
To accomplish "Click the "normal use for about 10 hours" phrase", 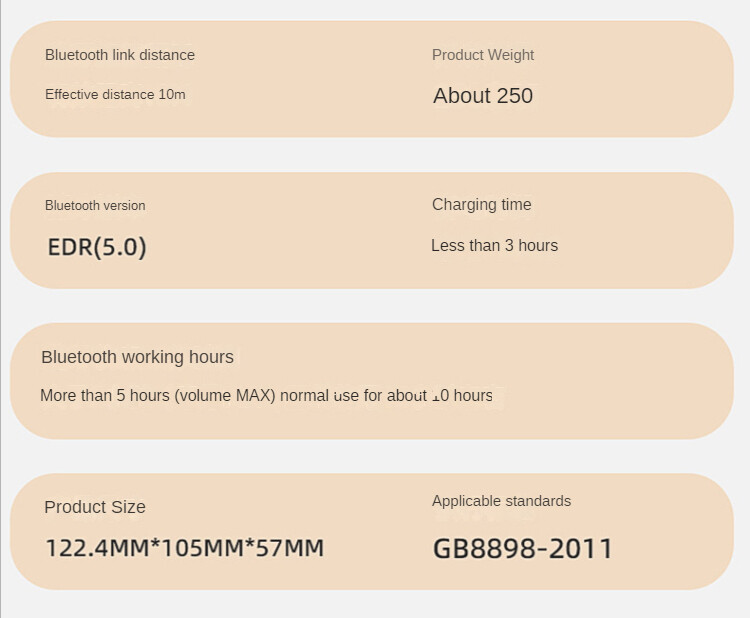I will click(386, 396).
